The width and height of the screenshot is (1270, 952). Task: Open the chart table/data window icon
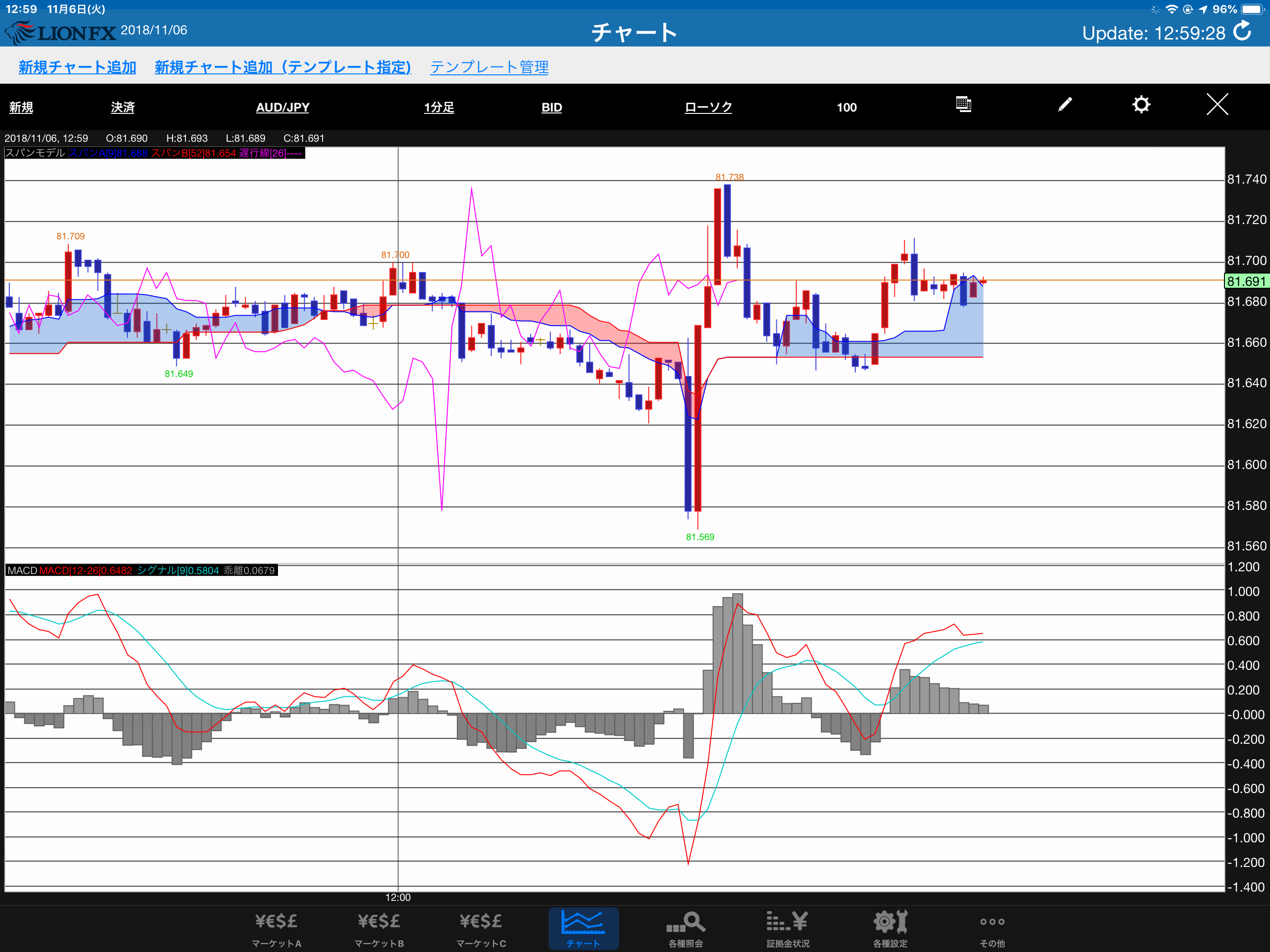(963, 105)
